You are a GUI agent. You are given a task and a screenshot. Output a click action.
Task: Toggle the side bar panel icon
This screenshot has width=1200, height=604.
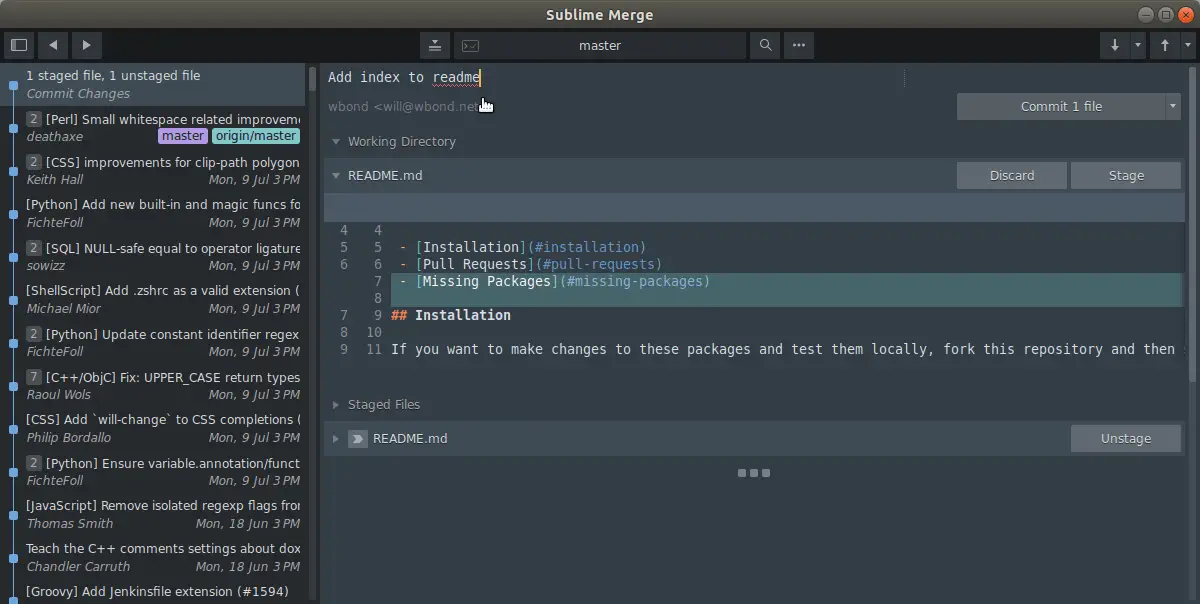point(19,45)
